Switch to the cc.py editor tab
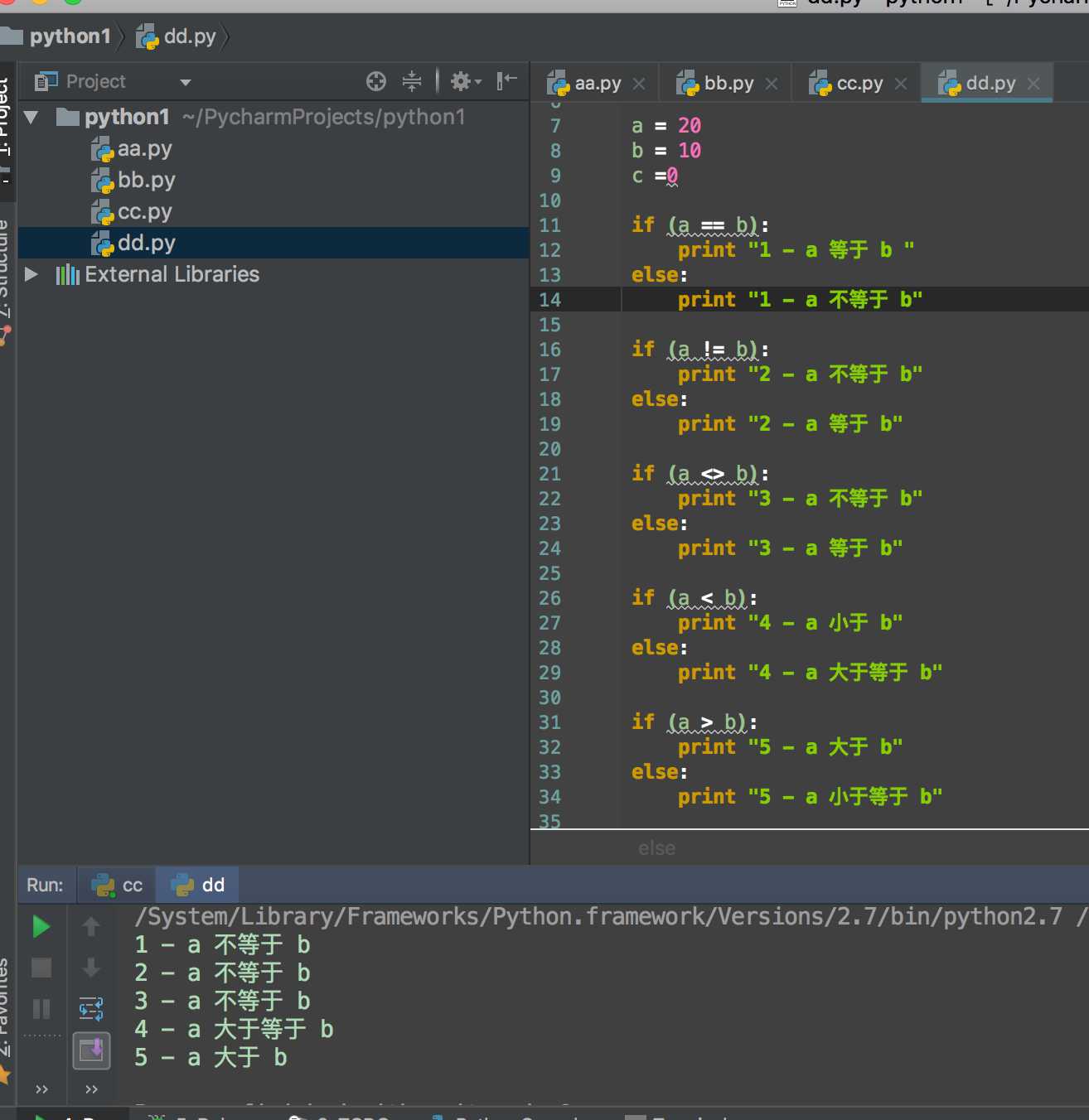Image resolution: width=1089 pixels, height=1120 pixels. (859, 83)
